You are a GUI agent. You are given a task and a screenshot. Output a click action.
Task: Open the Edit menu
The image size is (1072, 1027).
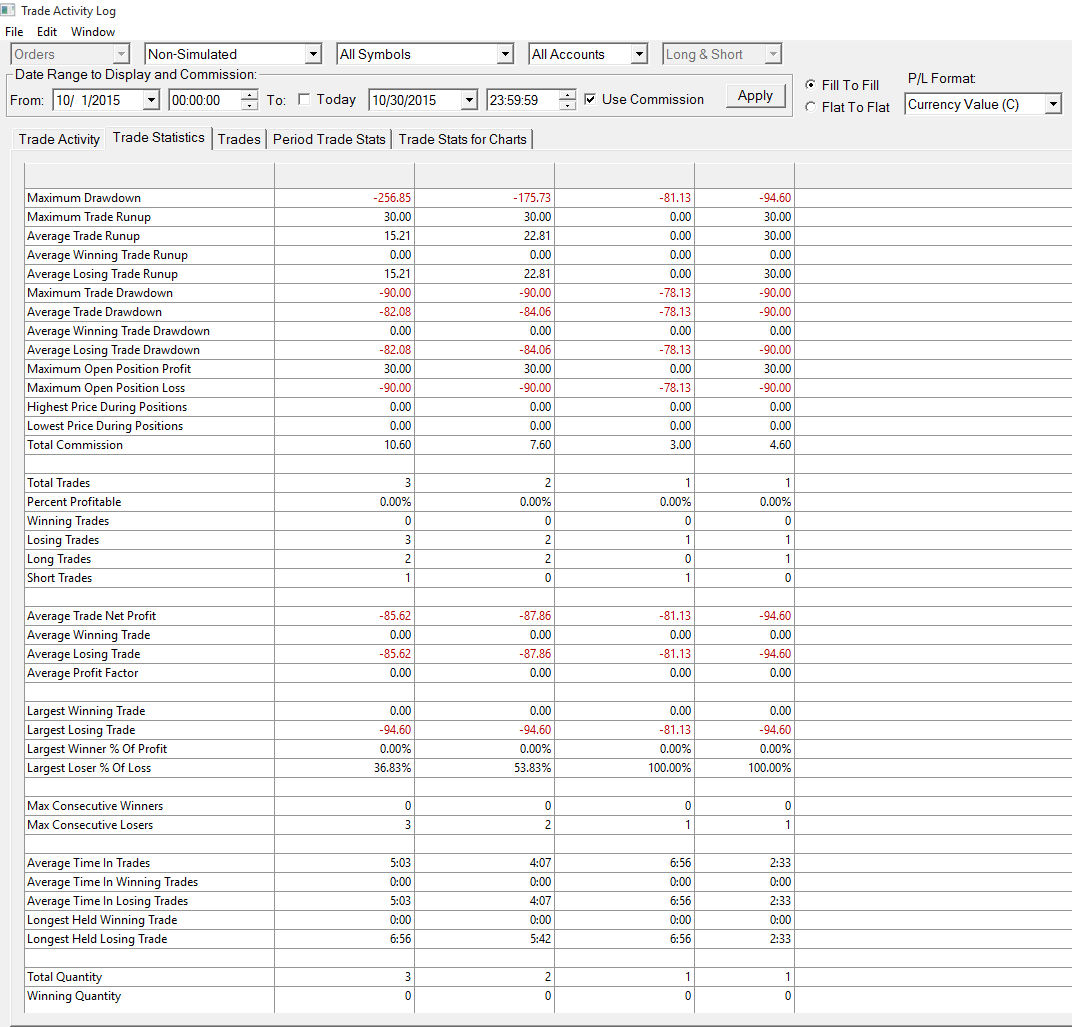tap(46, 32)
